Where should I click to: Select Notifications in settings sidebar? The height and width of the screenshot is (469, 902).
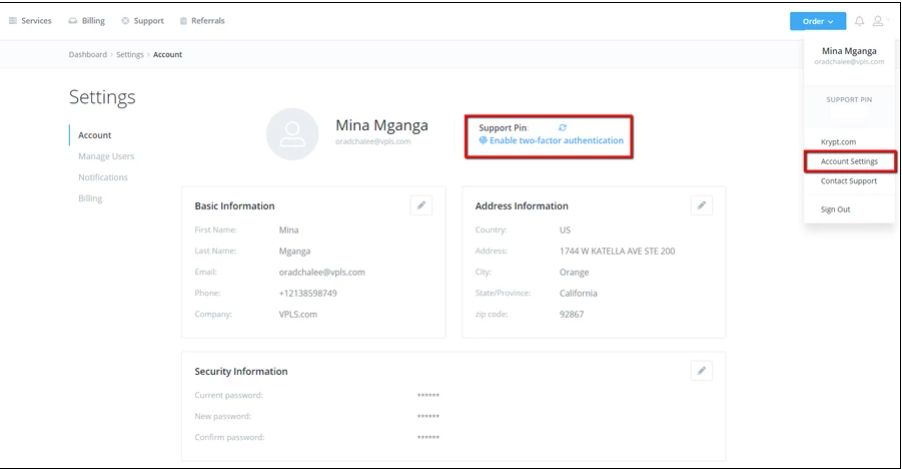(103, 177)
